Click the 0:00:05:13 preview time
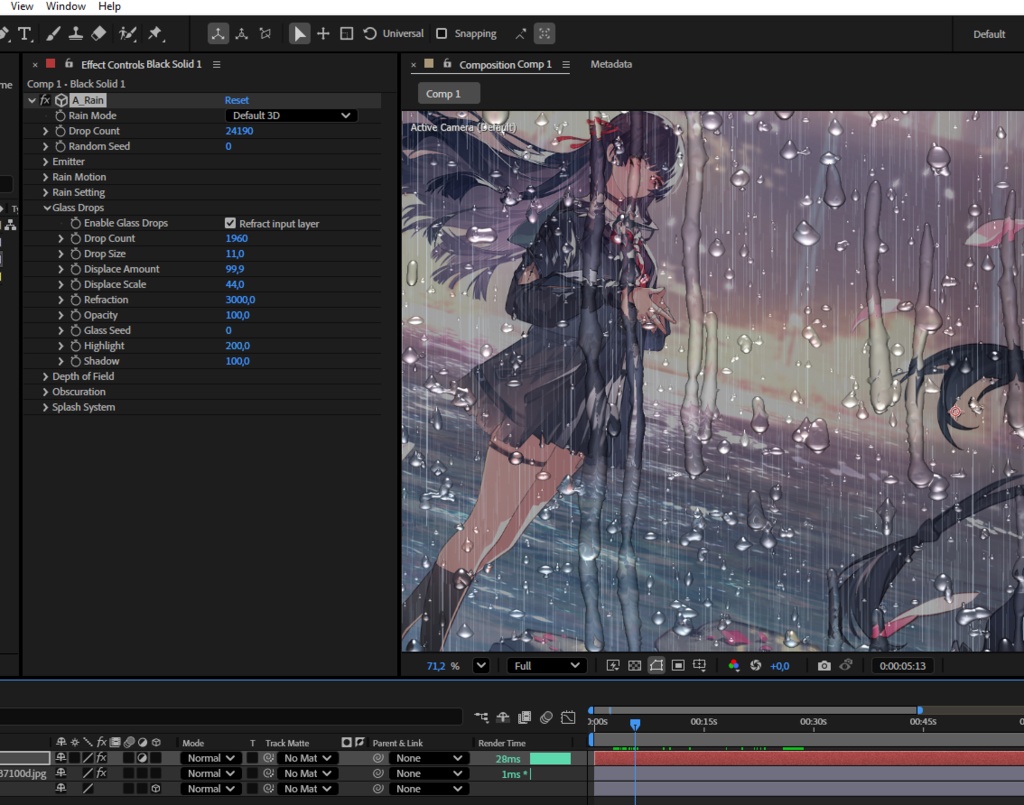This screenshot has width=1024, height=805. tap(902, 666)
